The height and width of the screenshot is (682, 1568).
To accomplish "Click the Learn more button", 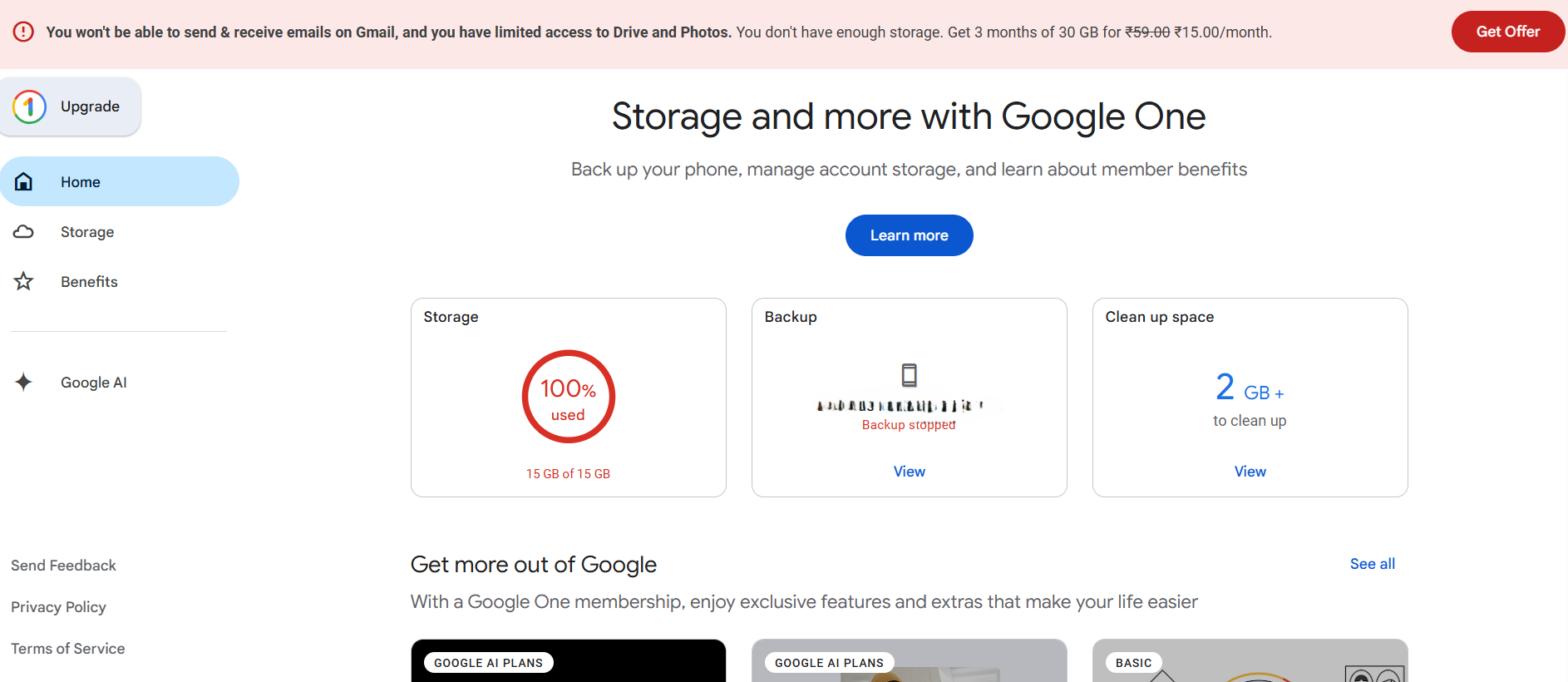I will (x=909, y=235).
